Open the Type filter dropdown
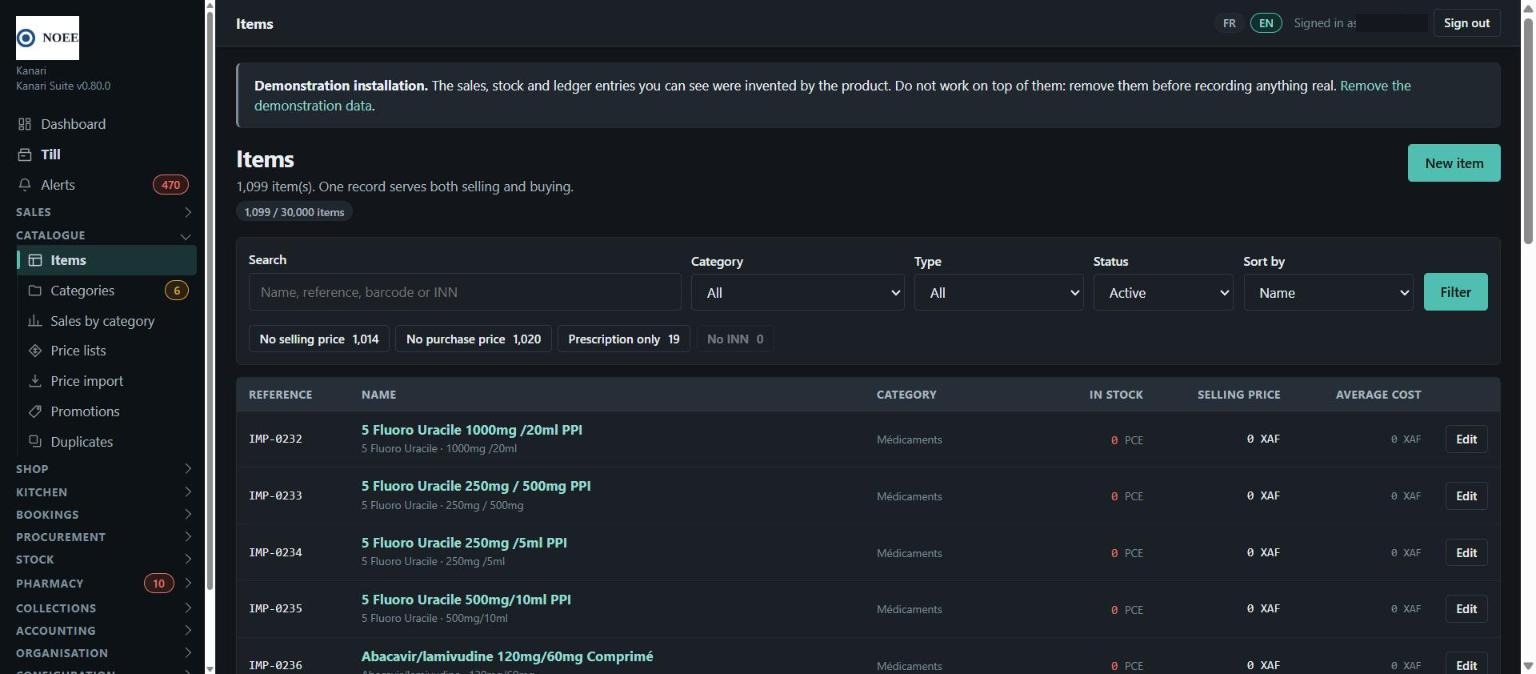1536x674 pixels. tap(999, 293)
